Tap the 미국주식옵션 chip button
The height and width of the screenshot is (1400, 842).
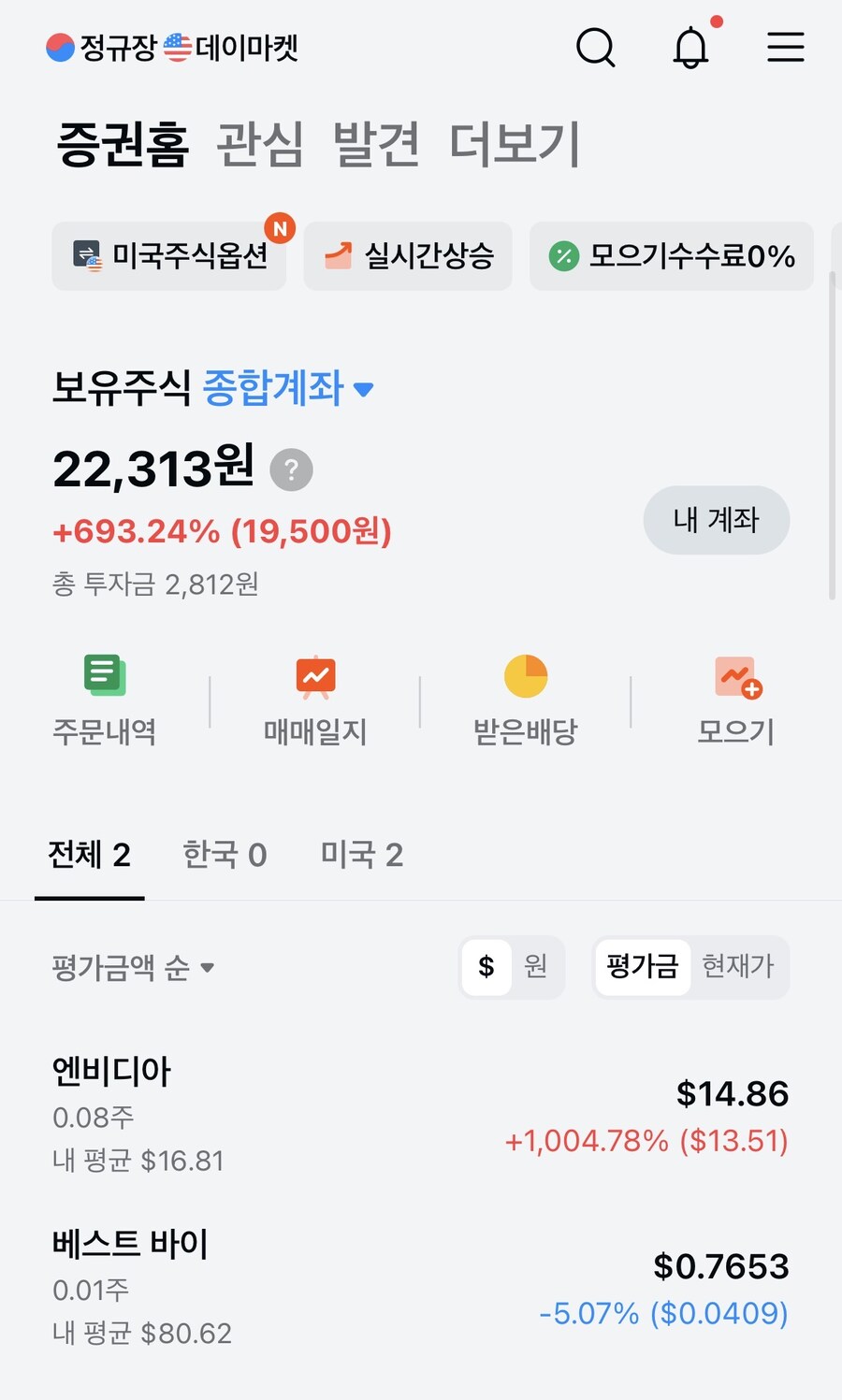[170, 256]
